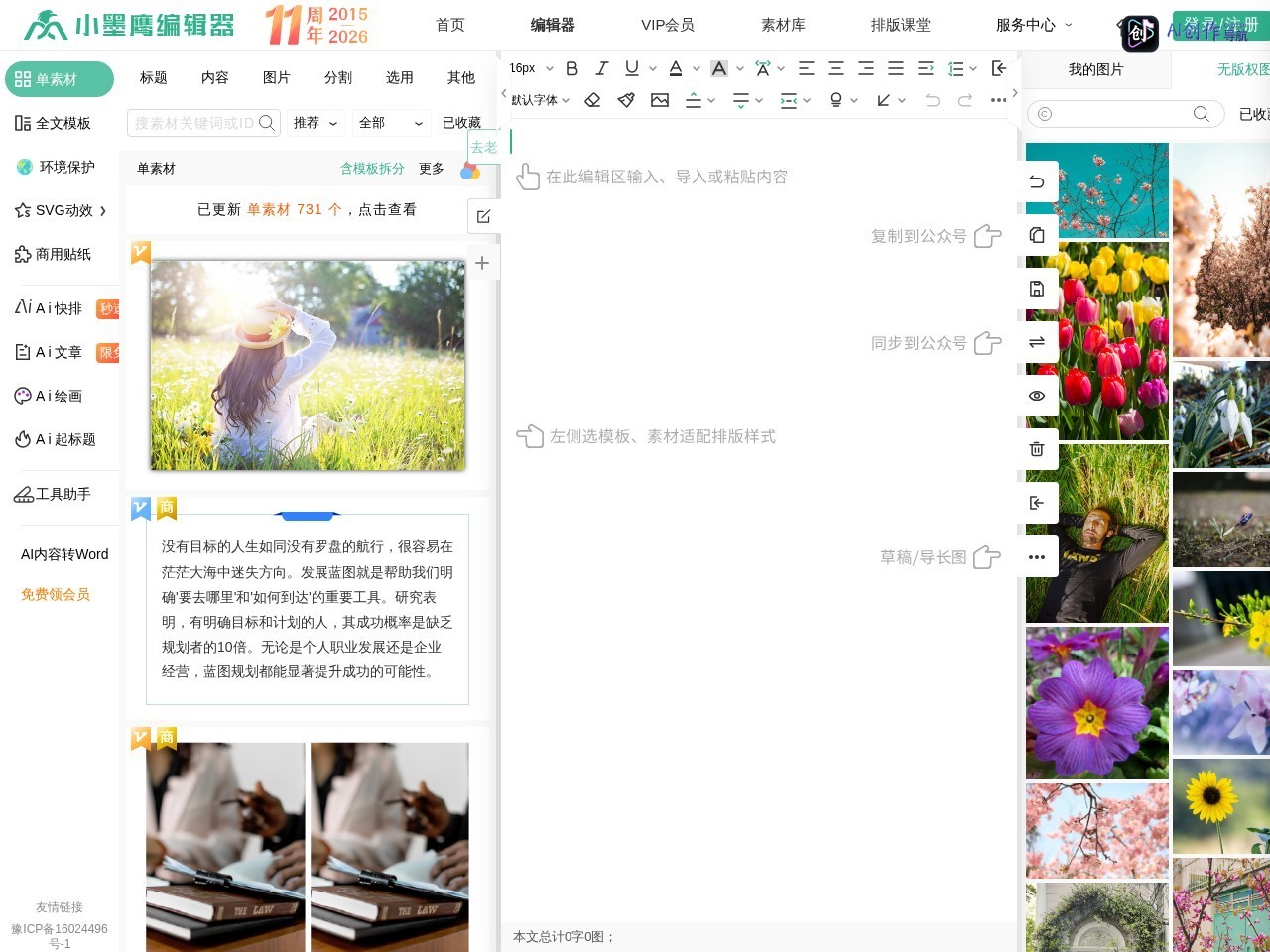Click the line height icon
The image size is (1270, 952).
click(x=955, y=68)
